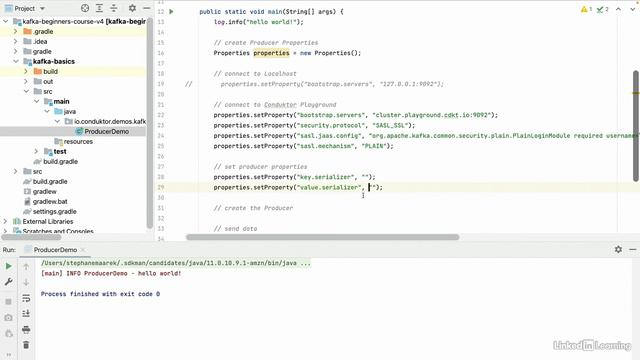Toggle Soft-Wrap in Run console
Viewport: 640px width, 360px height.
pyautogui.click(x=26, y=298)
